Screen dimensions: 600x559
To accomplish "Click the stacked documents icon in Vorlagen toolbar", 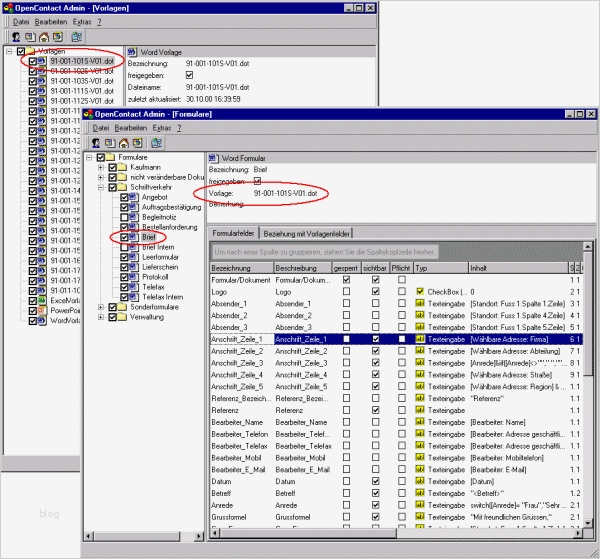I will (x=30, y=37).
